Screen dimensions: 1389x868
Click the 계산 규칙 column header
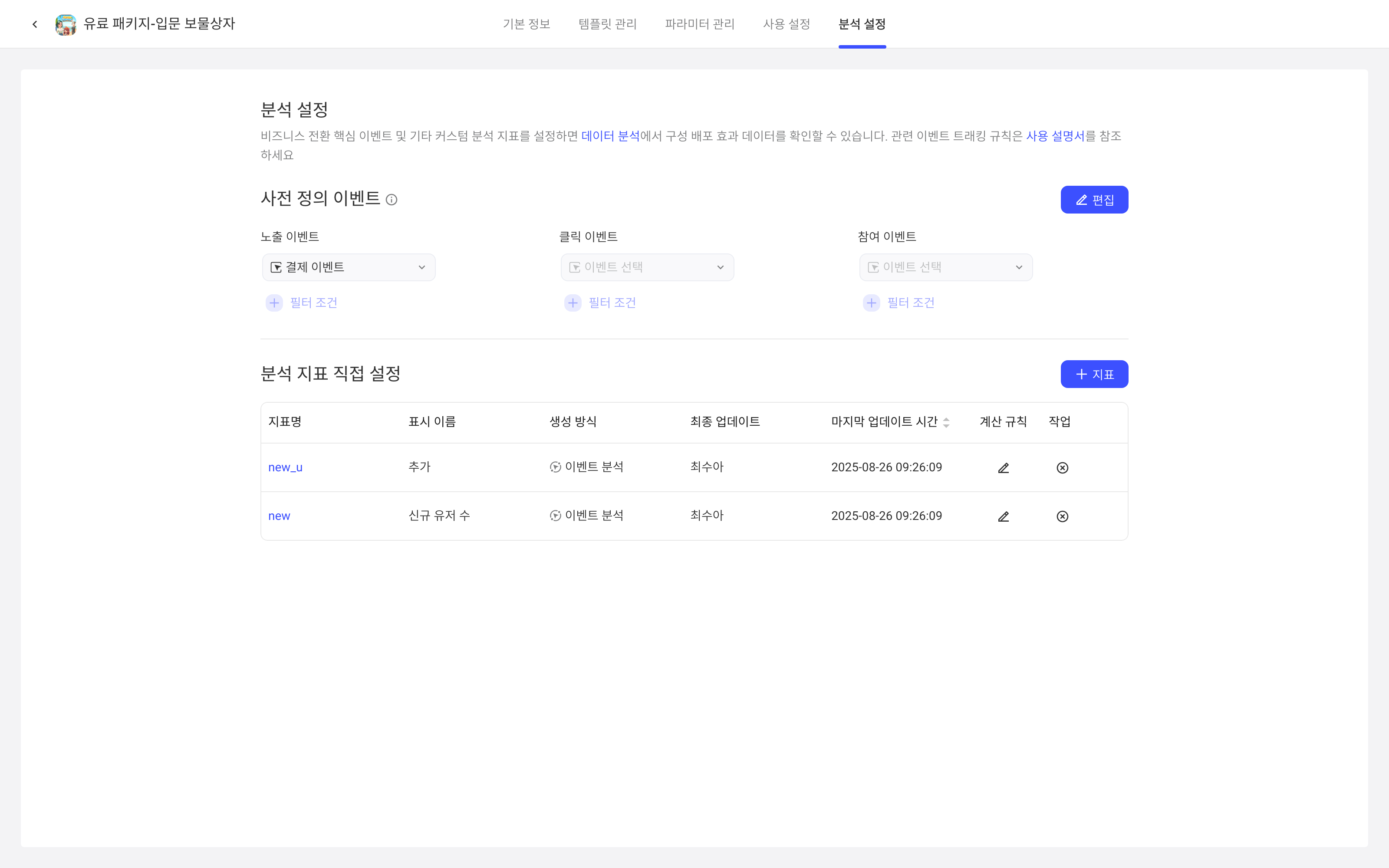click(x=1003, y=422)
